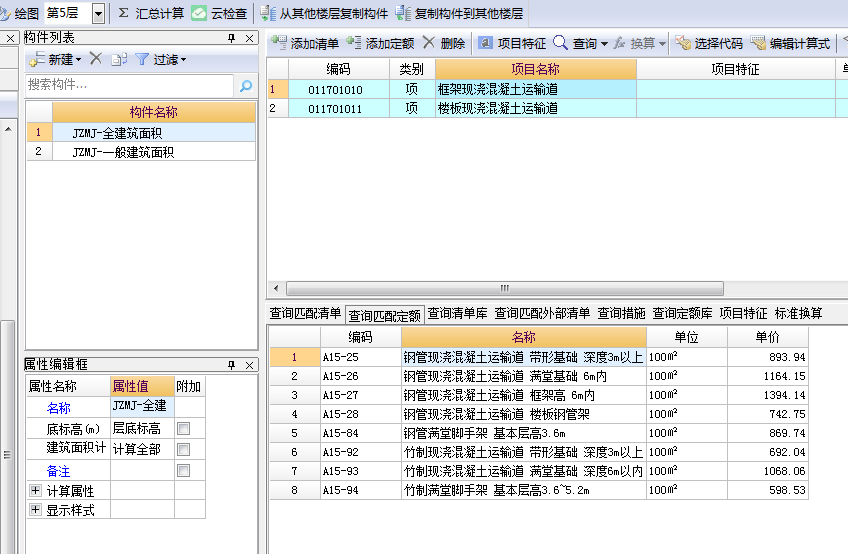Select quota row A15-94

tap(539, 490)
